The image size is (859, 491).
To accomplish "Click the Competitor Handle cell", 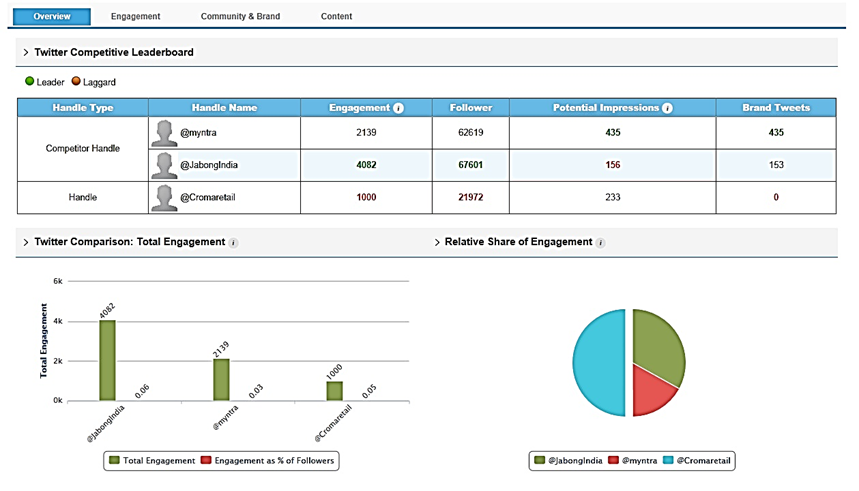I will (83, 149).
